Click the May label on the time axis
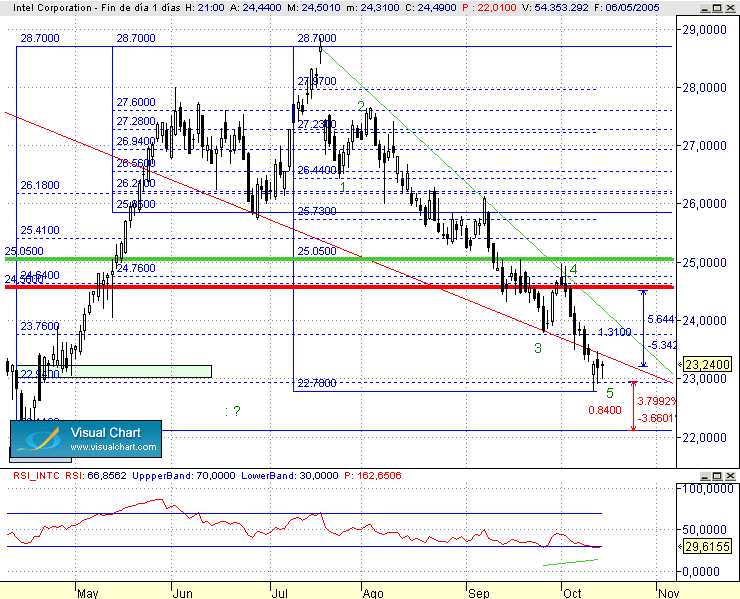Screen dimensions: 740x599 (x=87, y=593)
